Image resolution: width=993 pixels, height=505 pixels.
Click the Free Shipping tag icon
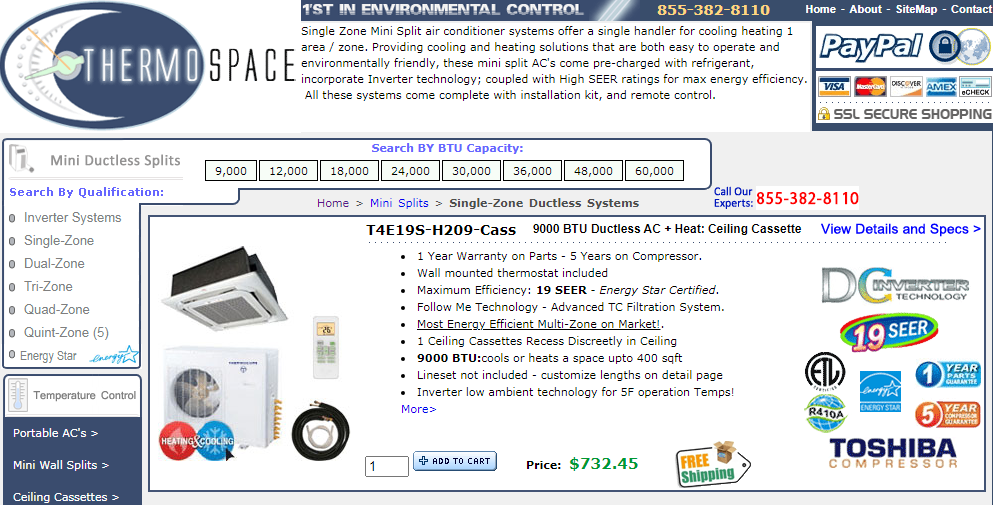[x=712, y=464]
